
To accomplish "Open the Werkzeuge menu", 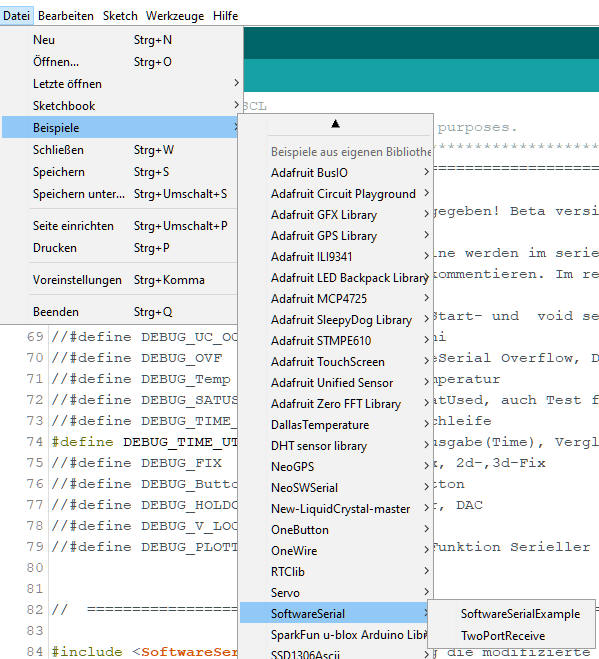I will [175, 16].
